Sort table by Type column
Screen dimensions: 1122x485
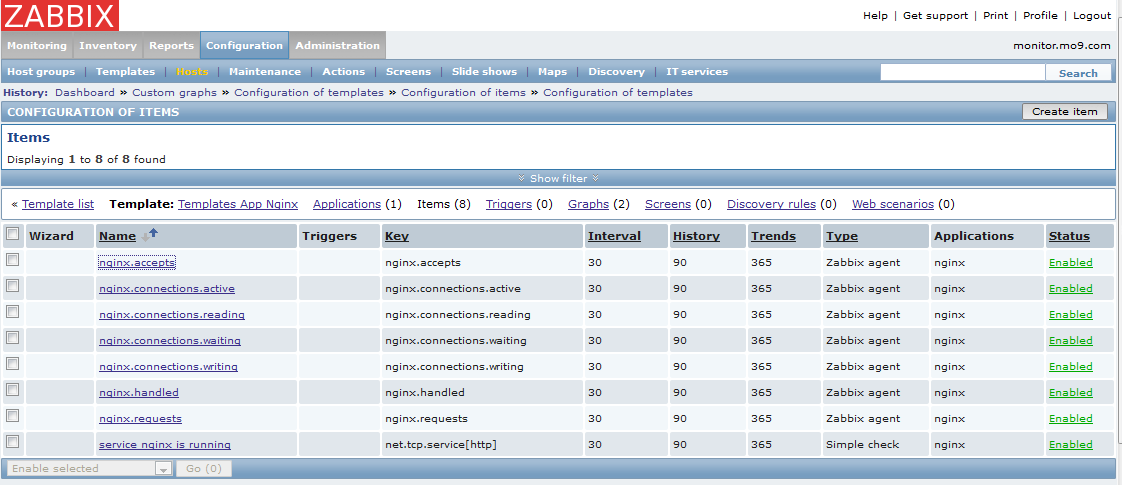click(x=842, y=236)
